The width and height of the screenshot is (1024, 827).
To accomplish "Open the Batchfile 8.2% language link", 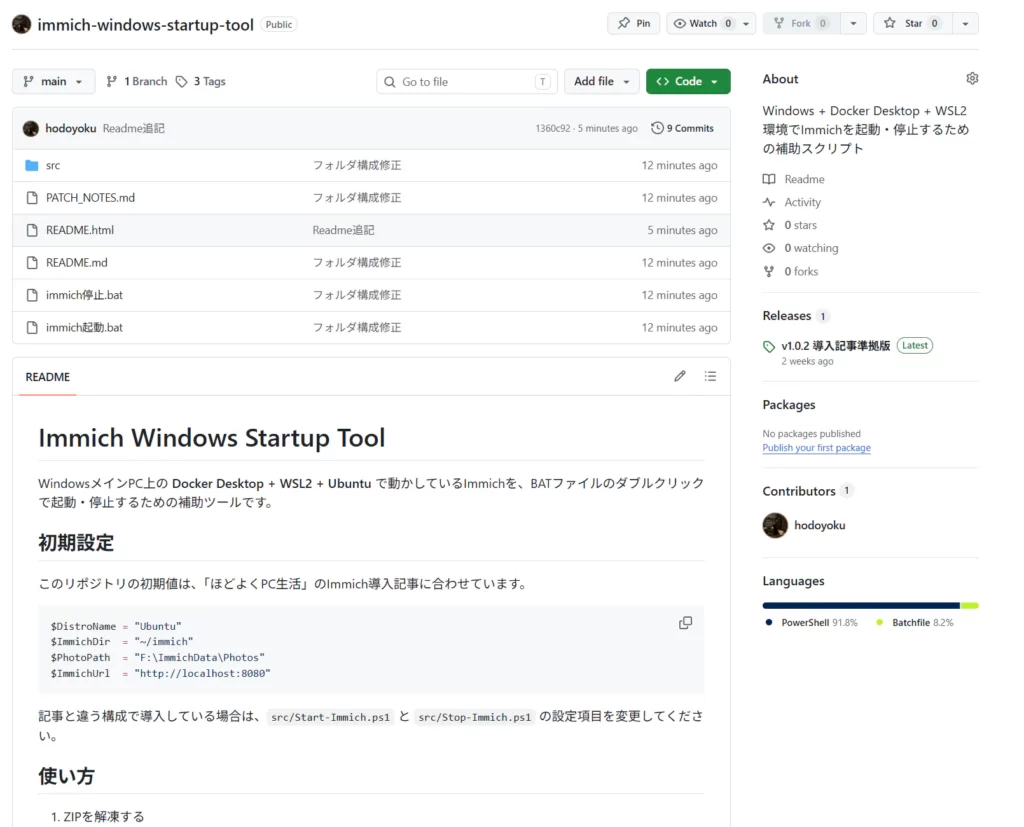I will tap(914, 623).
